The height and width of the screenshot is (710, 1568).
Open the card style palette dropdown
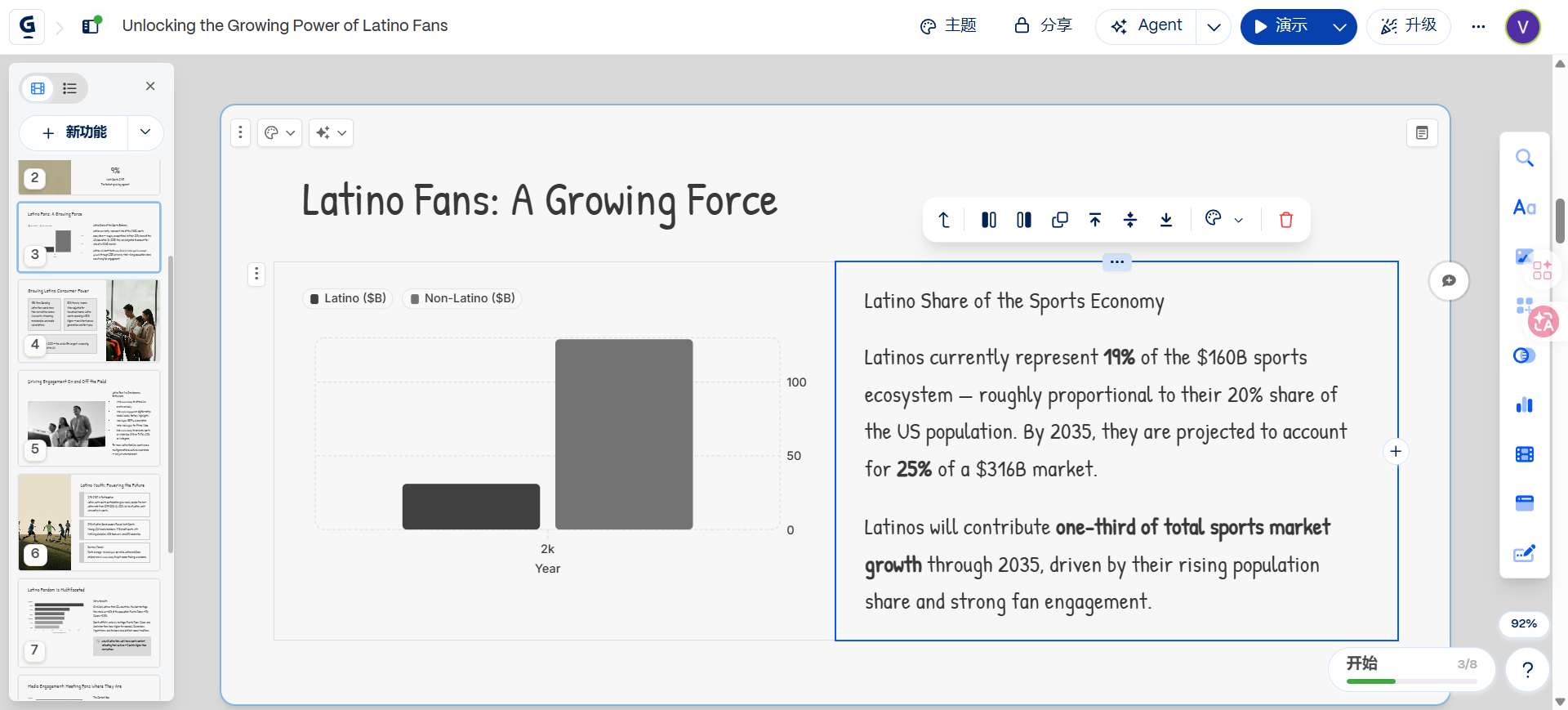coord(280,132)
